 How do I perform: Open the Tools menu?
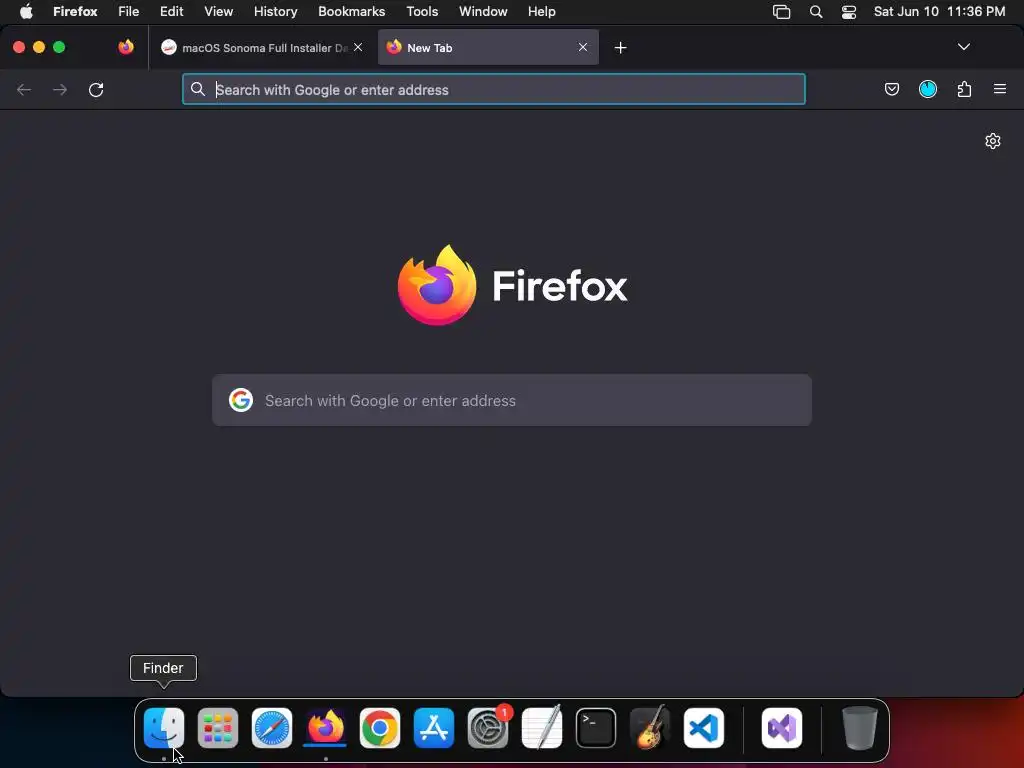(422, 11)
